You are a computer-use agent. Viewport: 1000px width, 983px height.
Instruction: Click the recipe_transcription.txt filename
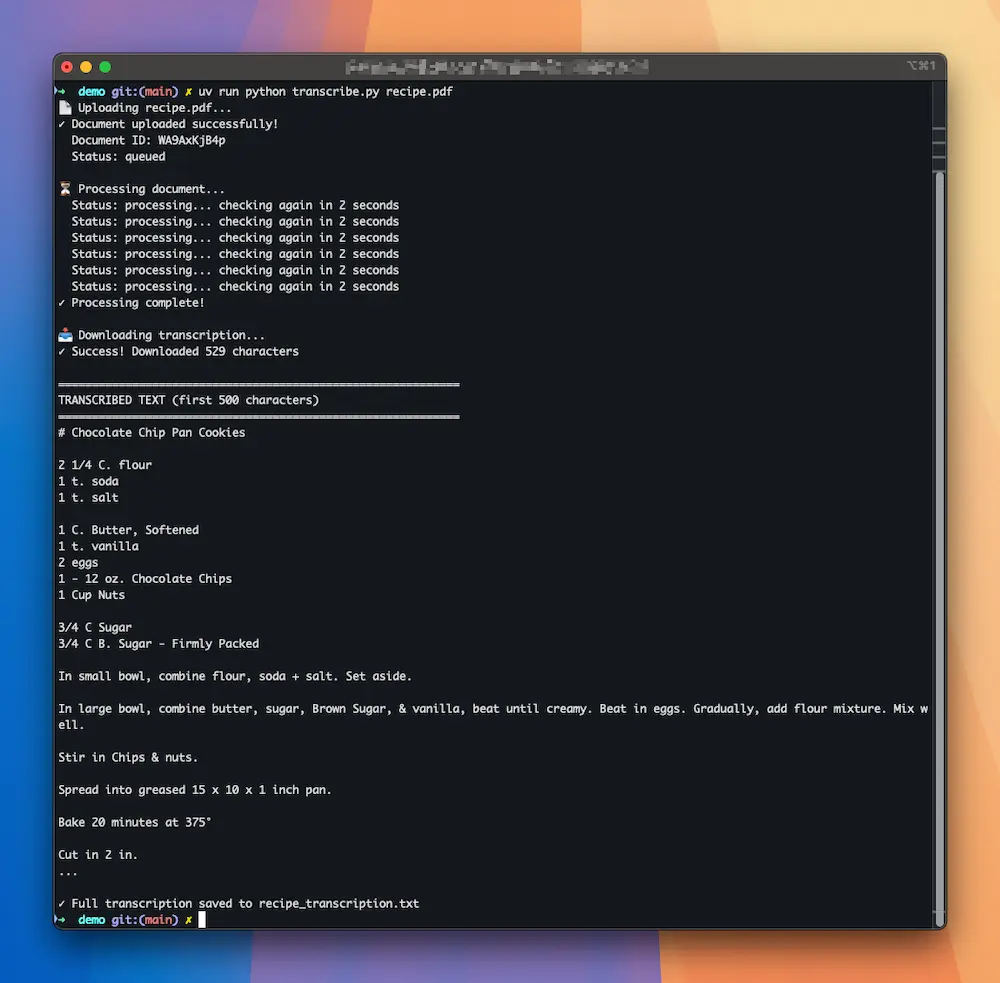point(338,903)
